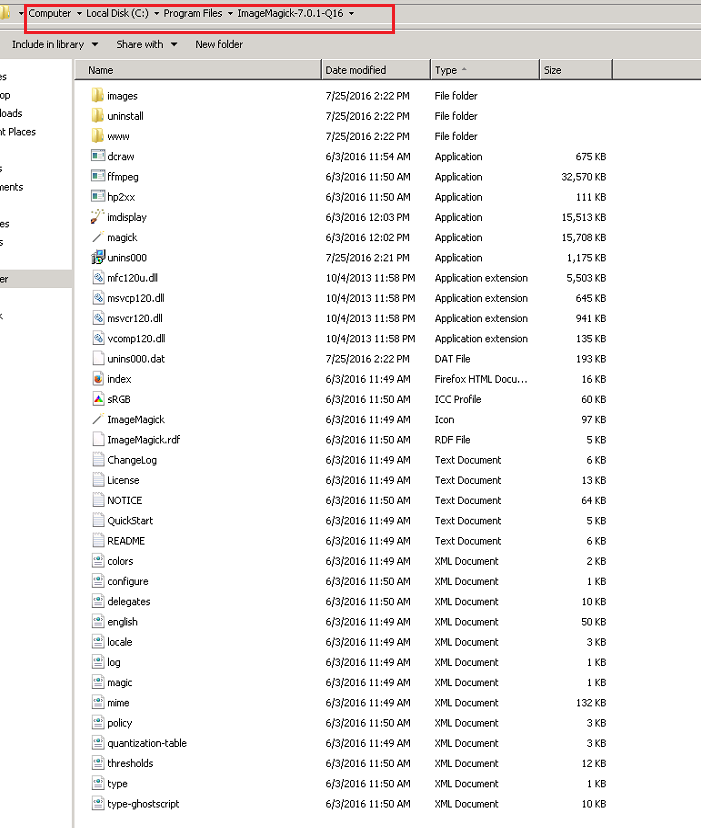Select the type XML file name
This screenshot has height=828, width=701.
(117, 784)
